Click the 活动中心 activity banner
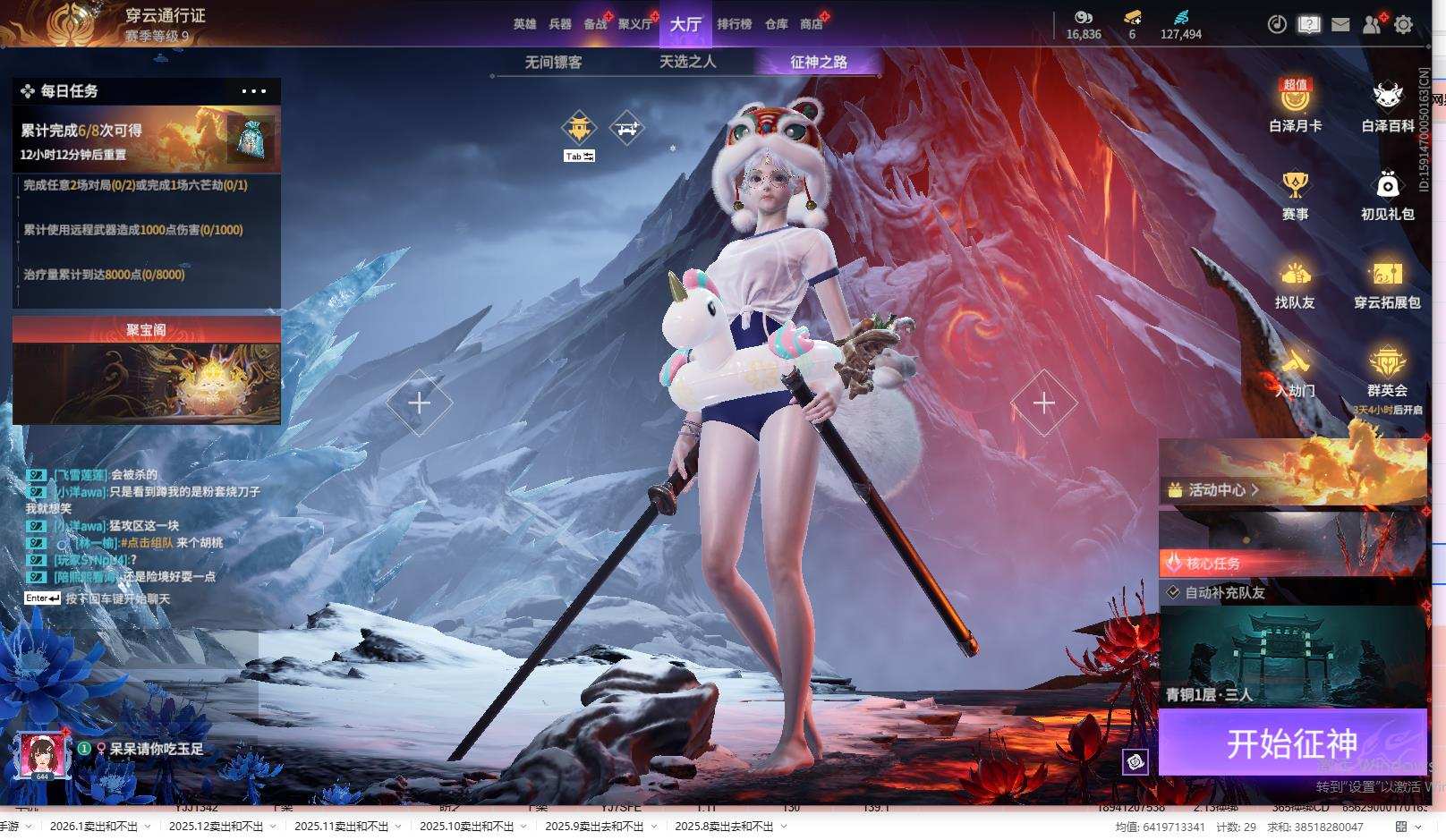Screen dimensions: 1446x840 (x=1292, y=471)
